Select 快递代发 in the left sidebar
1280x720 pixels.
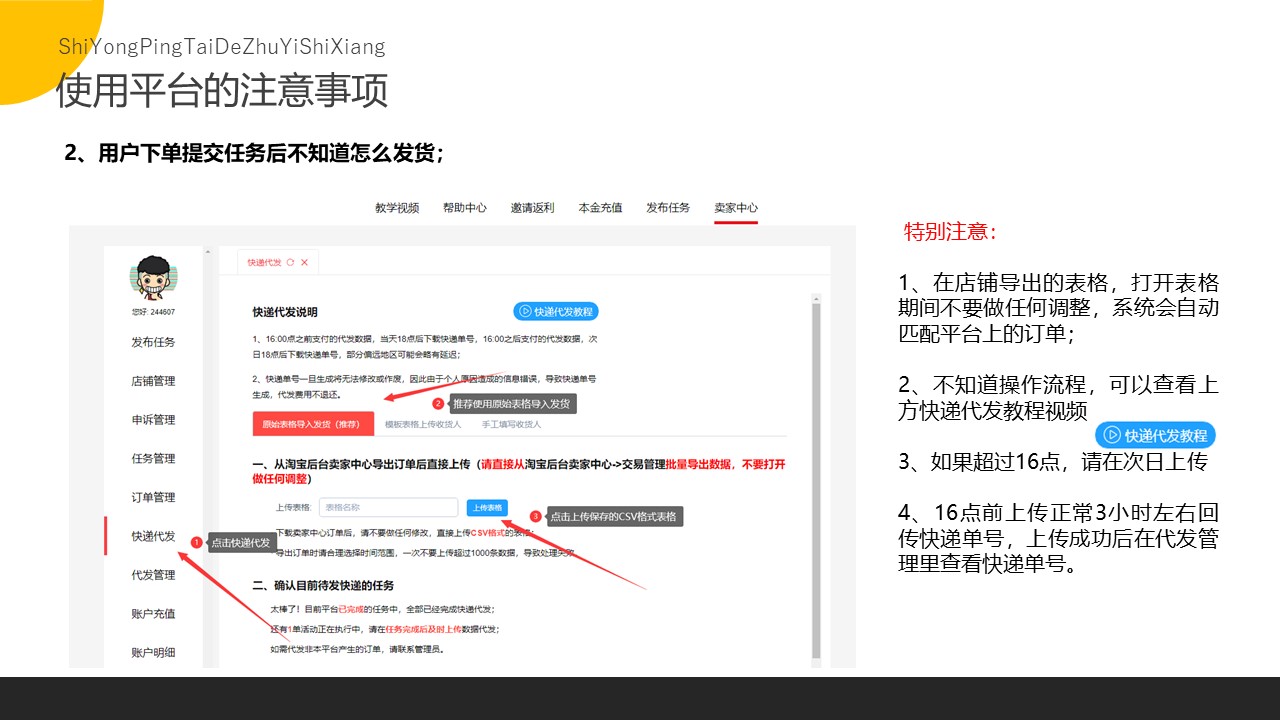153,536
